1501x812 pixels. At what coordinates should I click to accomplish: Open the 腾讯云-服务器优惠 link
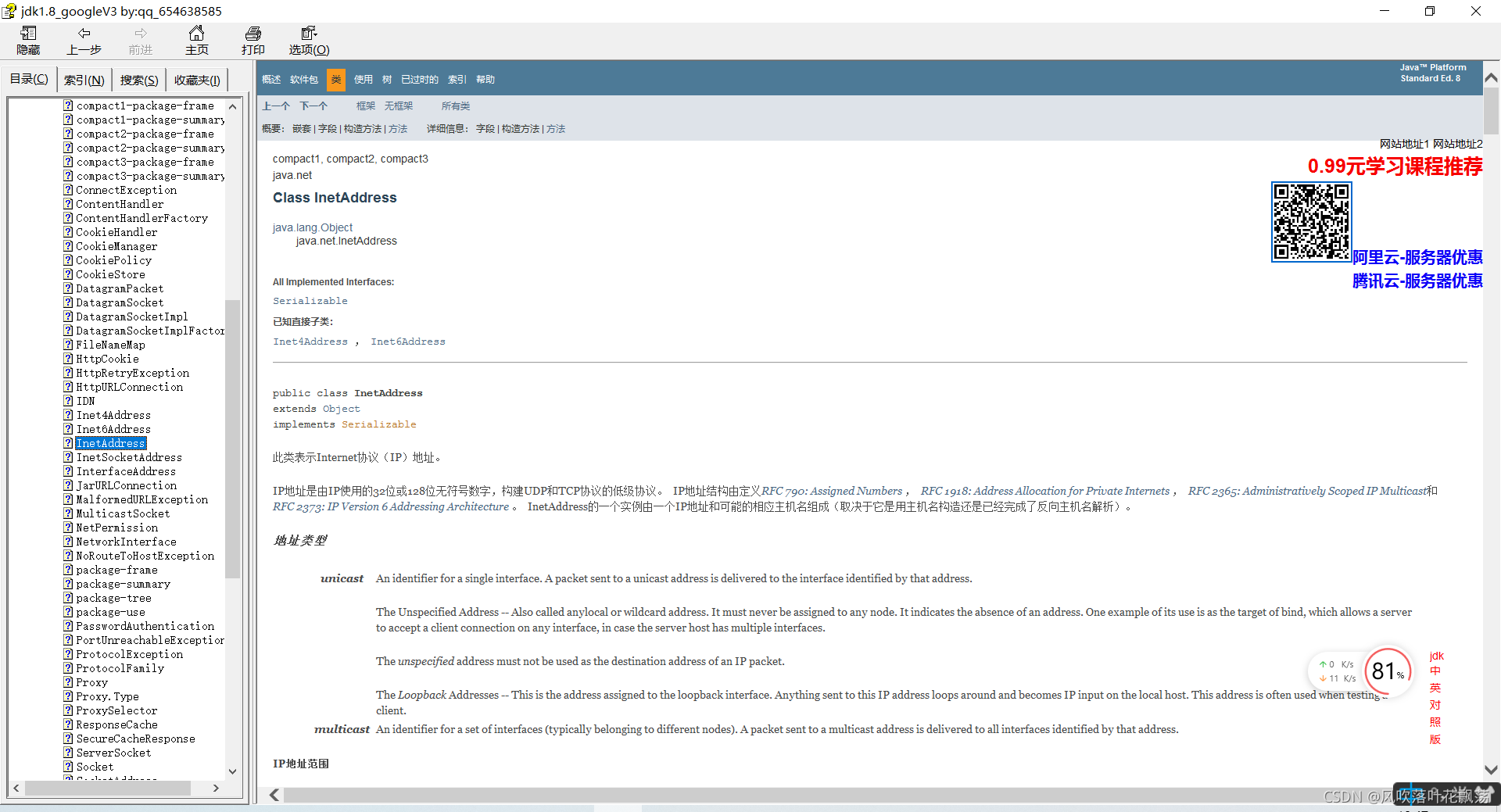pos(1417,281)
